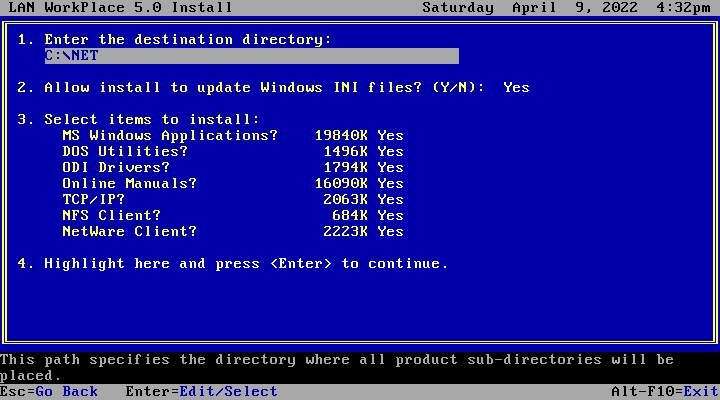Click the date 'Saturday April 9, 2022'
Viewport: 720px width, 400px height.
(530, 7)
